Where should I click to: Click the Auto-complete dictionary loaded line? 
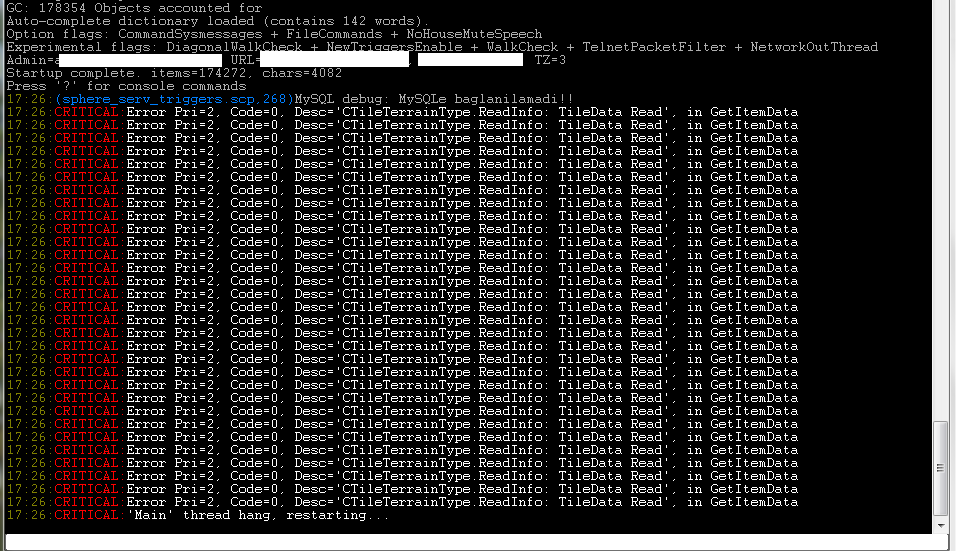(217, 21)
